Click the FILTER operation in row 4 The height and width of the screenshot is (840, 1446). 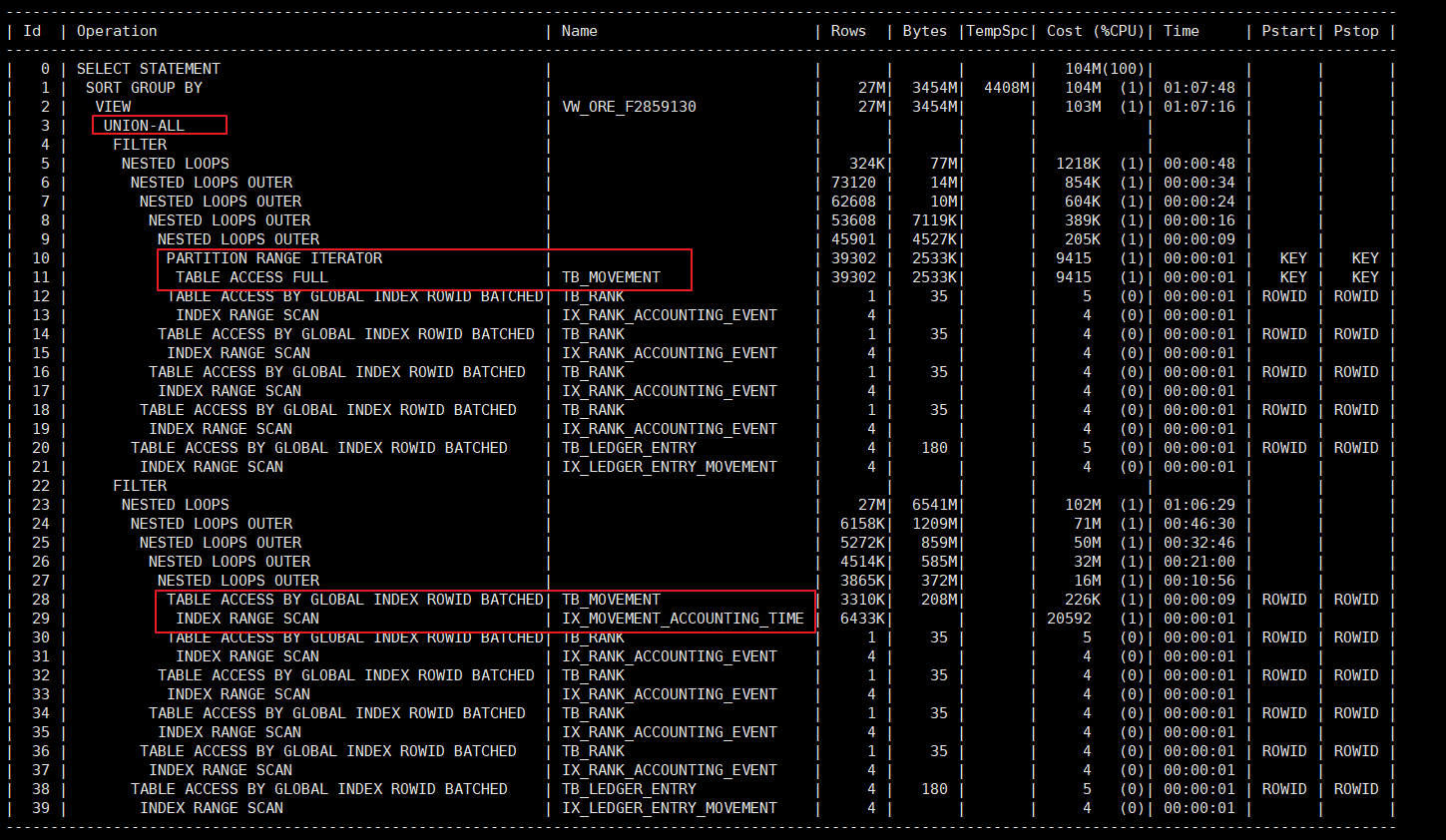140,145
